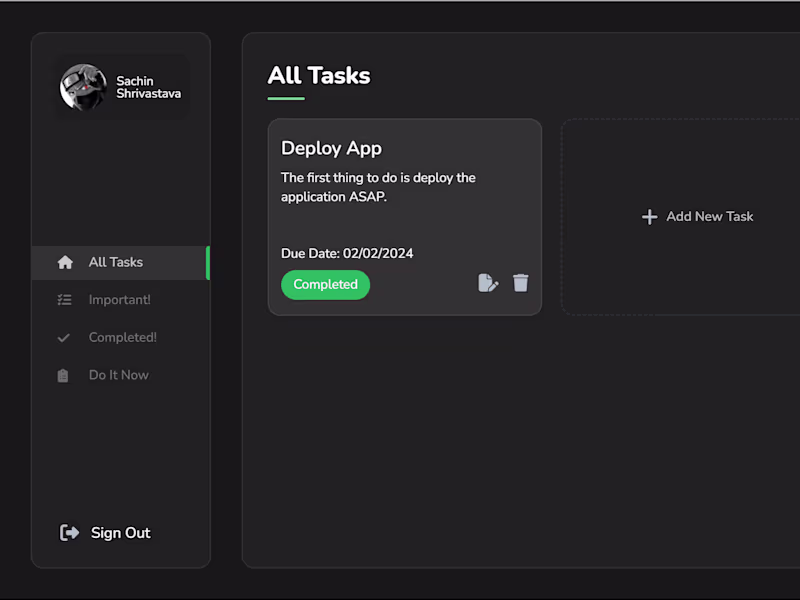This screenshot has height=600, width=800.
Task: Click the Deploy App task description text
Action: [x=378, y=187]
